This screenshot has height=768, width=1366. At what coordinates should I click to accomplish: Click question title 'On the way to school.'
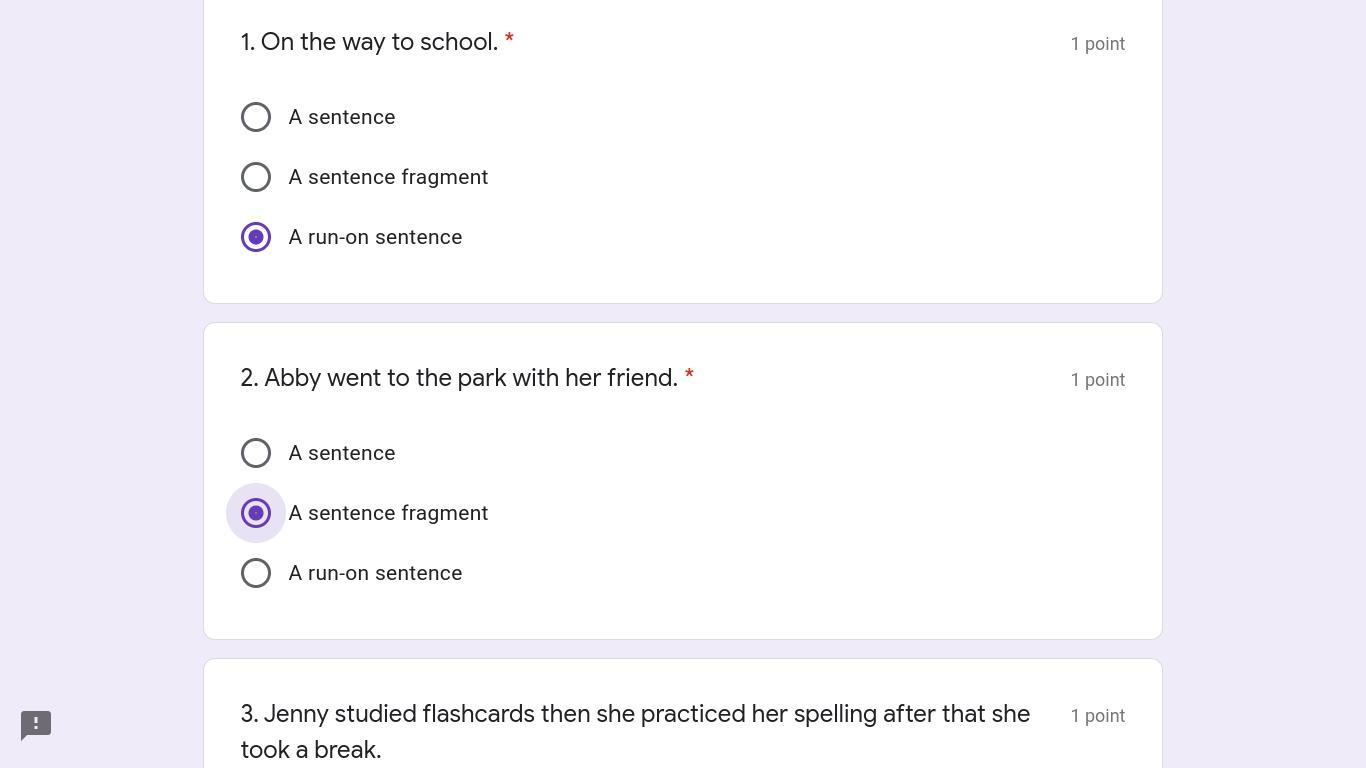click(369, 42)
